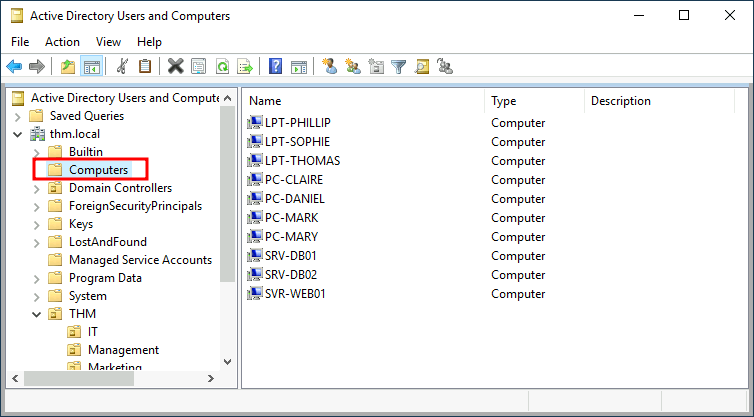Click the Up one level folder icon
The width and height of the screenshot is (754, 417).
point(68,66)
